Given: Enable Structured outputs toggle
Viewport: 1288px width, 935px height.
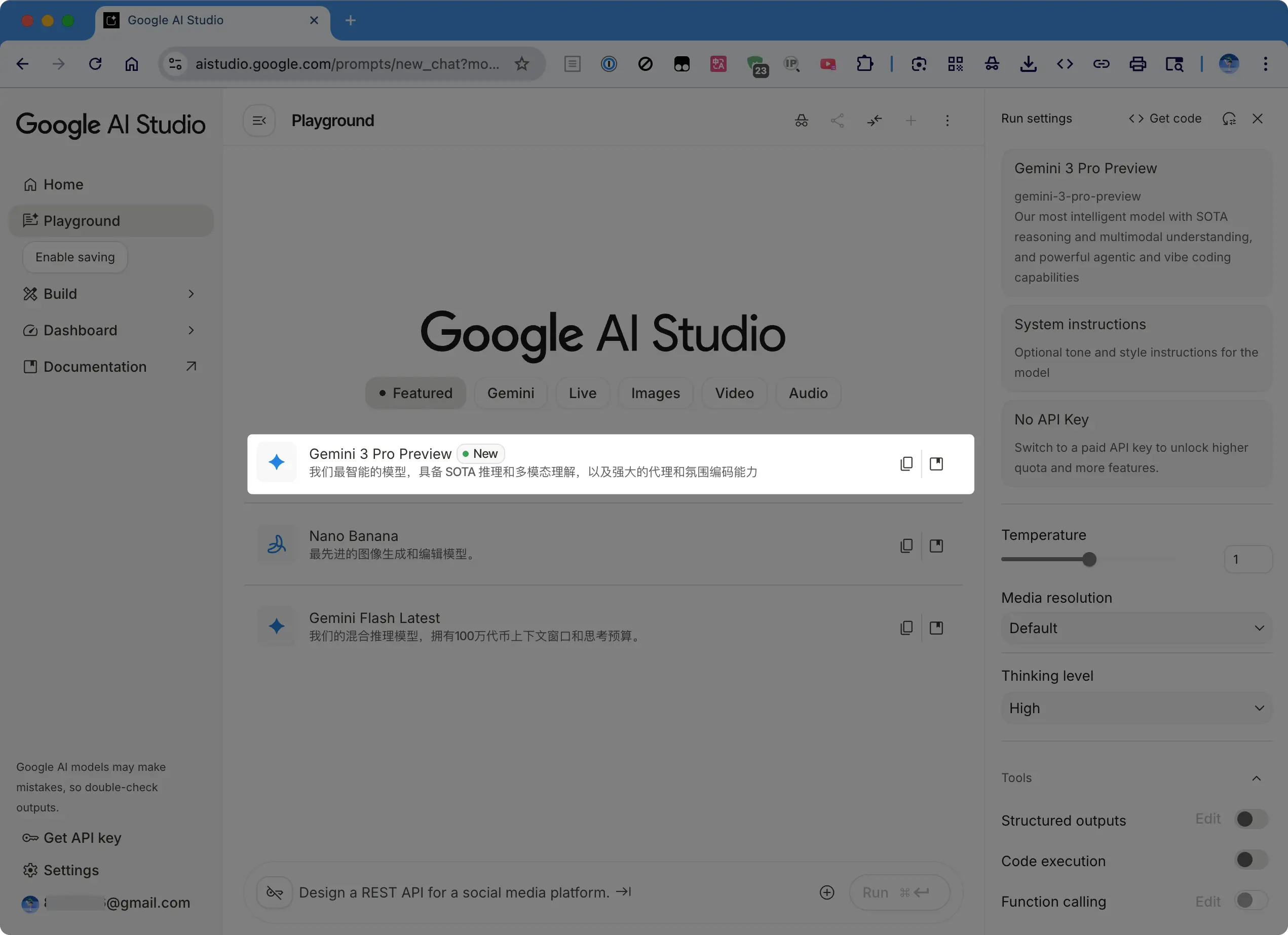Looking at the screenshot, I should (1251, 819).
